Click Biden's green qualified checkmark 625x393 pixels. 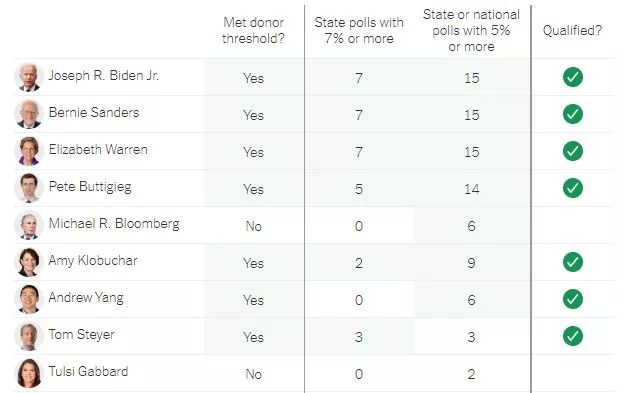click(x=573, y=77)
